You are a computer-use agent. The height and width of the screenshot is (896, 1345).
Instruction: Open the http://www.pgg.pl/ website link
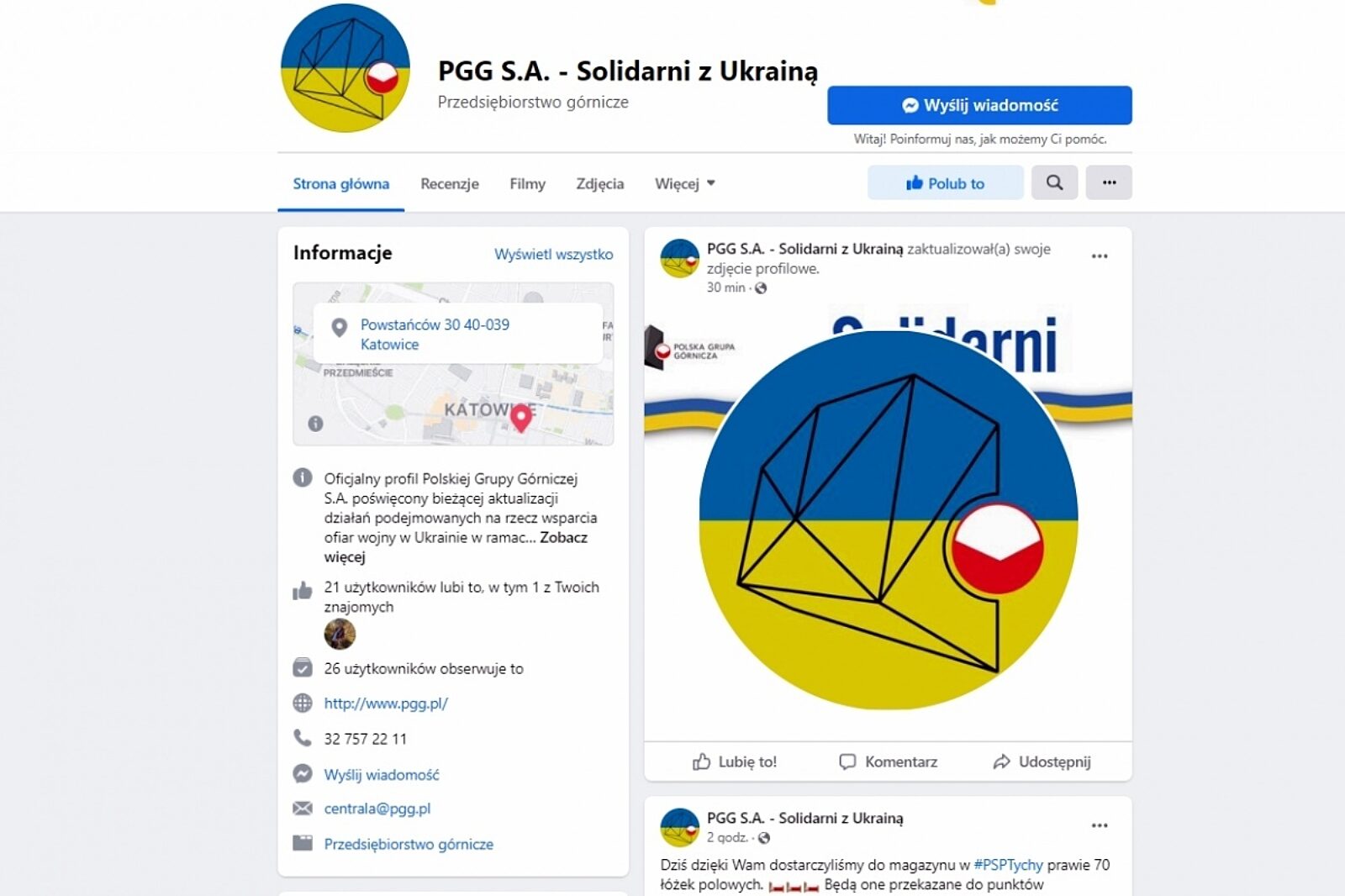pos(386,704)
